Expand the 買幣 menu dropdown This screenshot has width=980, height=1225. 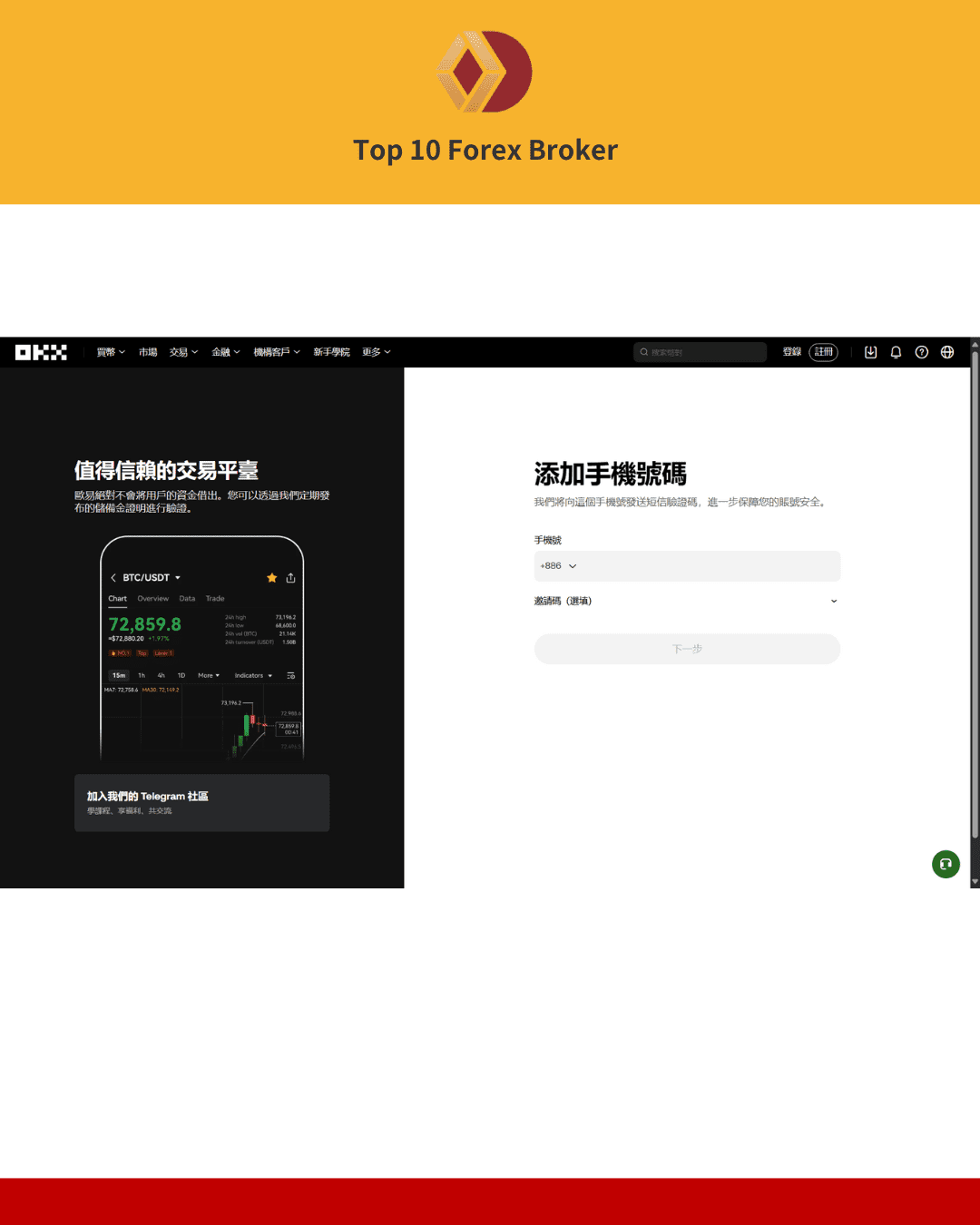coord(111,352)
